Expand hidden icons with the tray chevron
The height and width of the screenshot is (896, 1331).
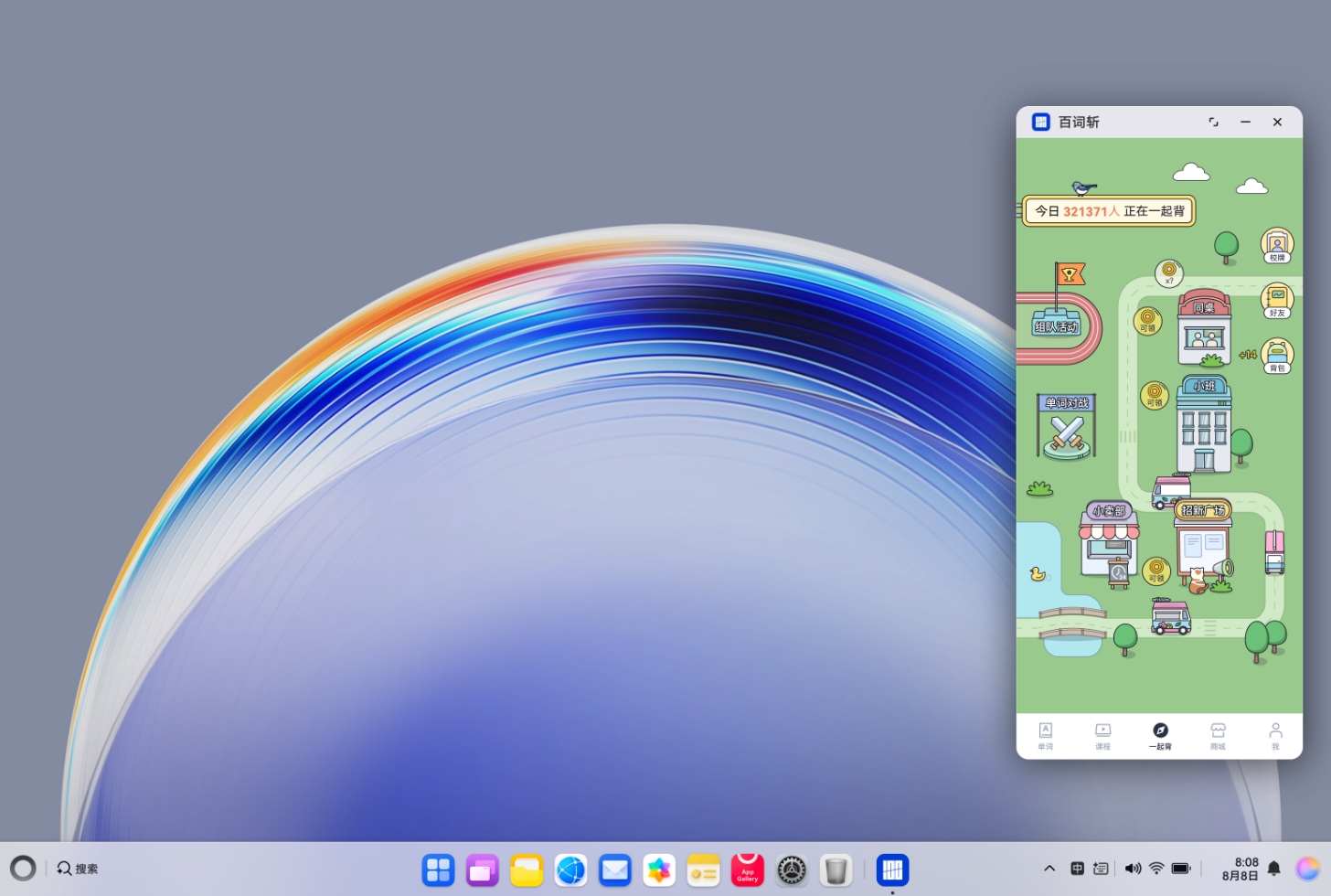(x=1049, y=868)
